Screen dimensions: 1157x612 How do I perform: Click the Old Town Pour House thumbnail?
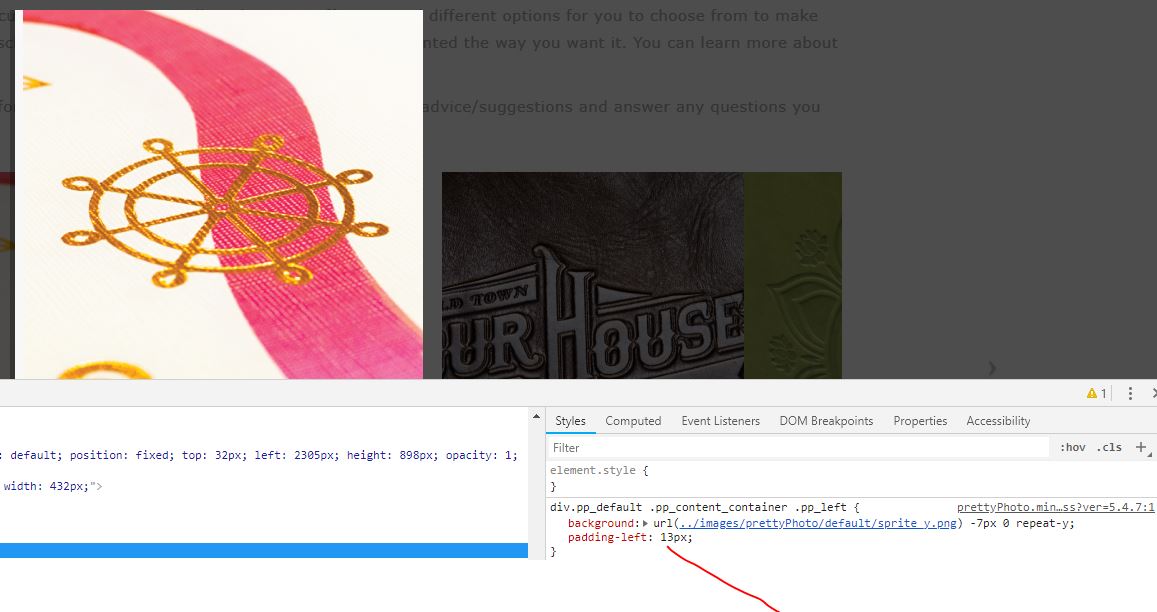coord(593,275)
